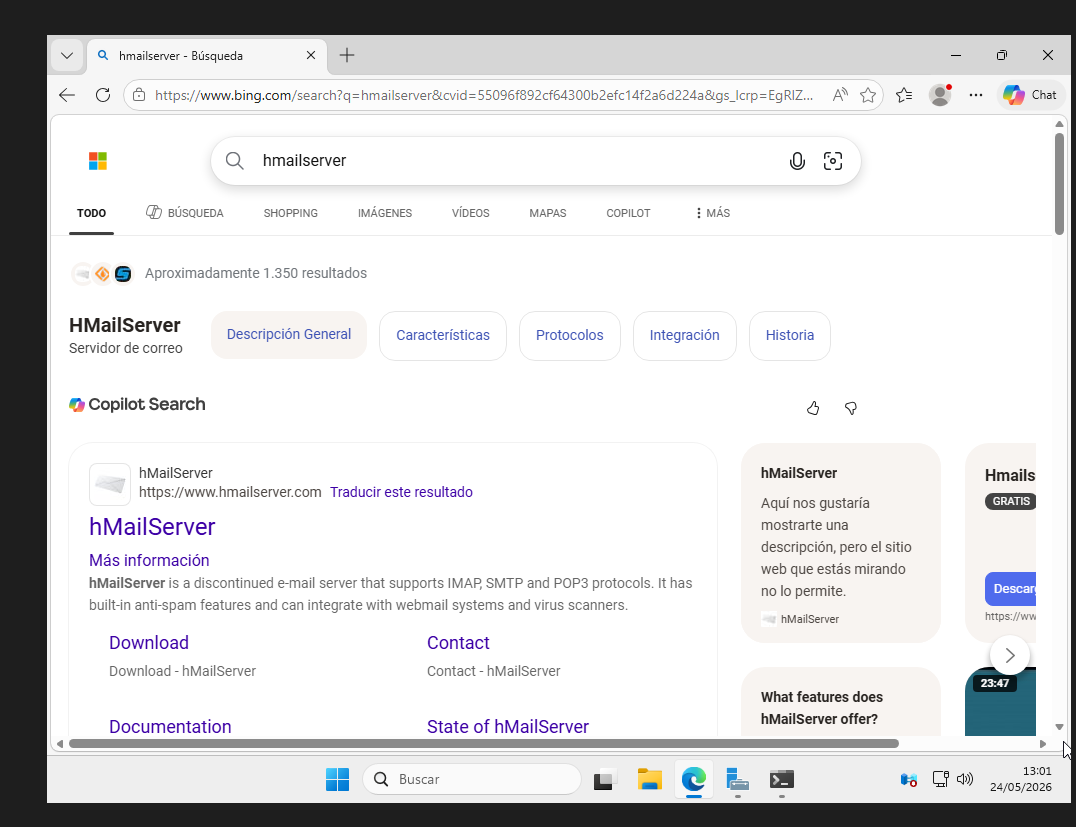This screenshot has width=1076, height=827.
Task: Add page to favorites star icon
Action: 868,95
